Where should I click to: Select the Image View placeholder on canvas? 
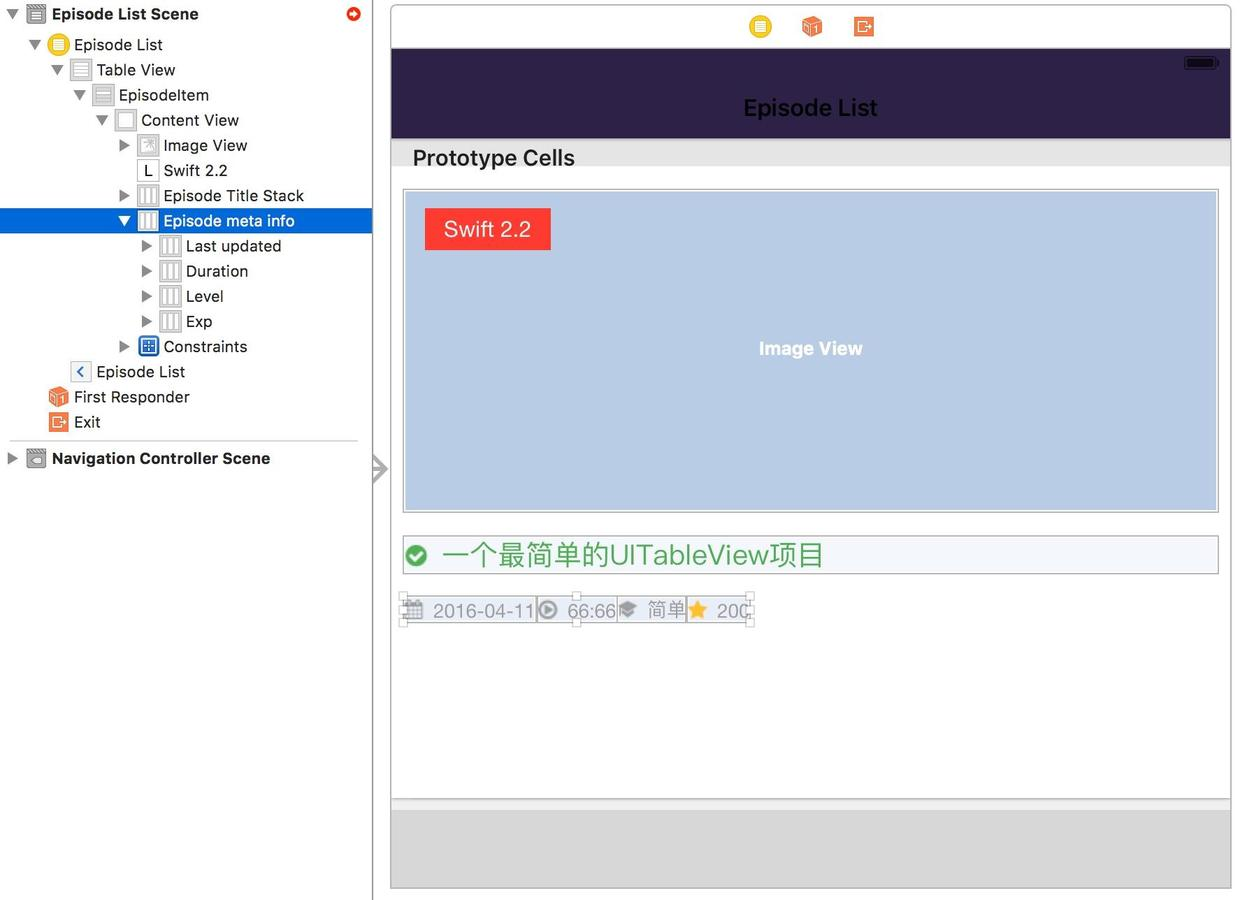810,350
